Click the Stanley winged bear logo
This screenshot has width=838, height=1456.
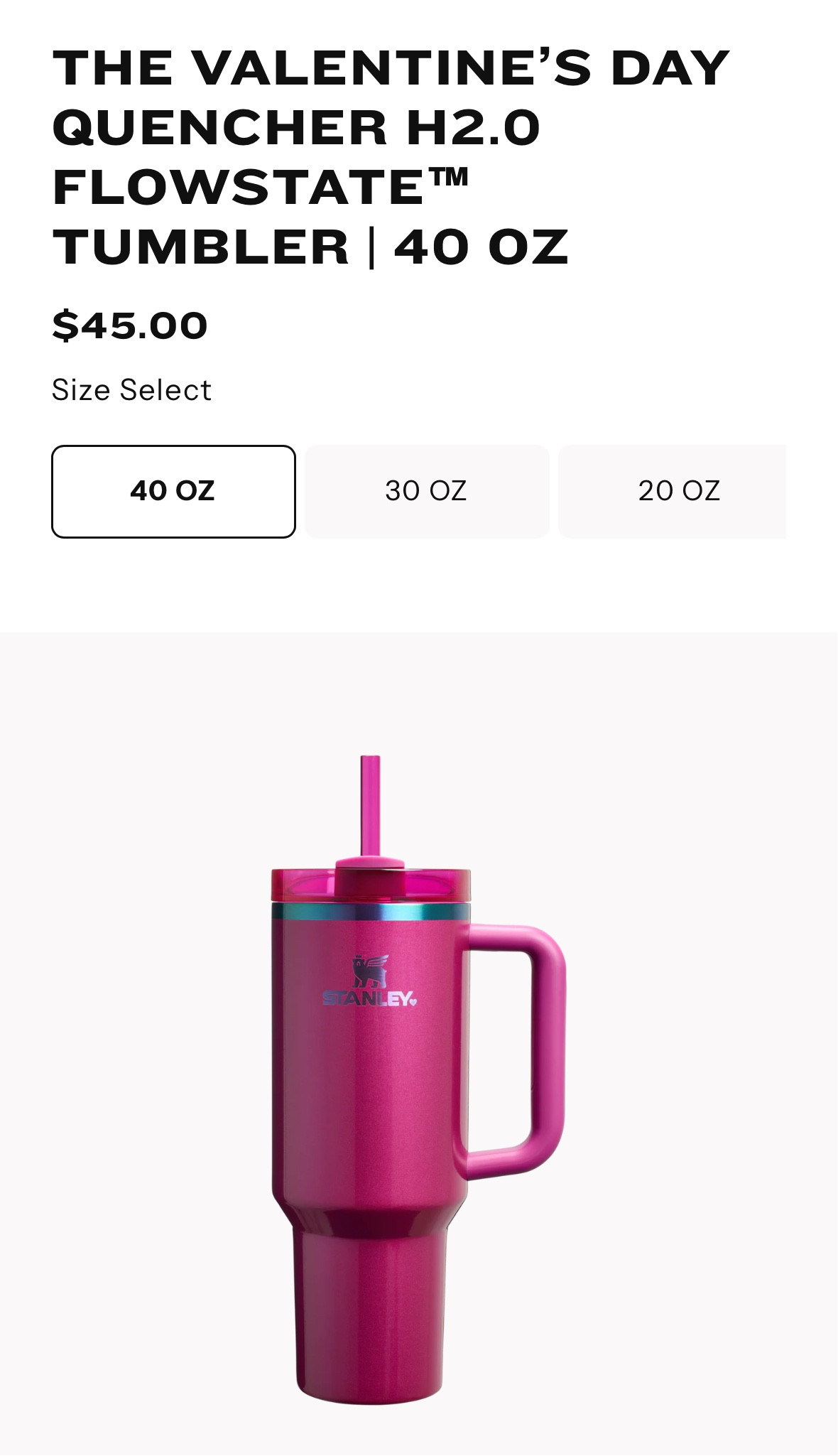[370, 971]
